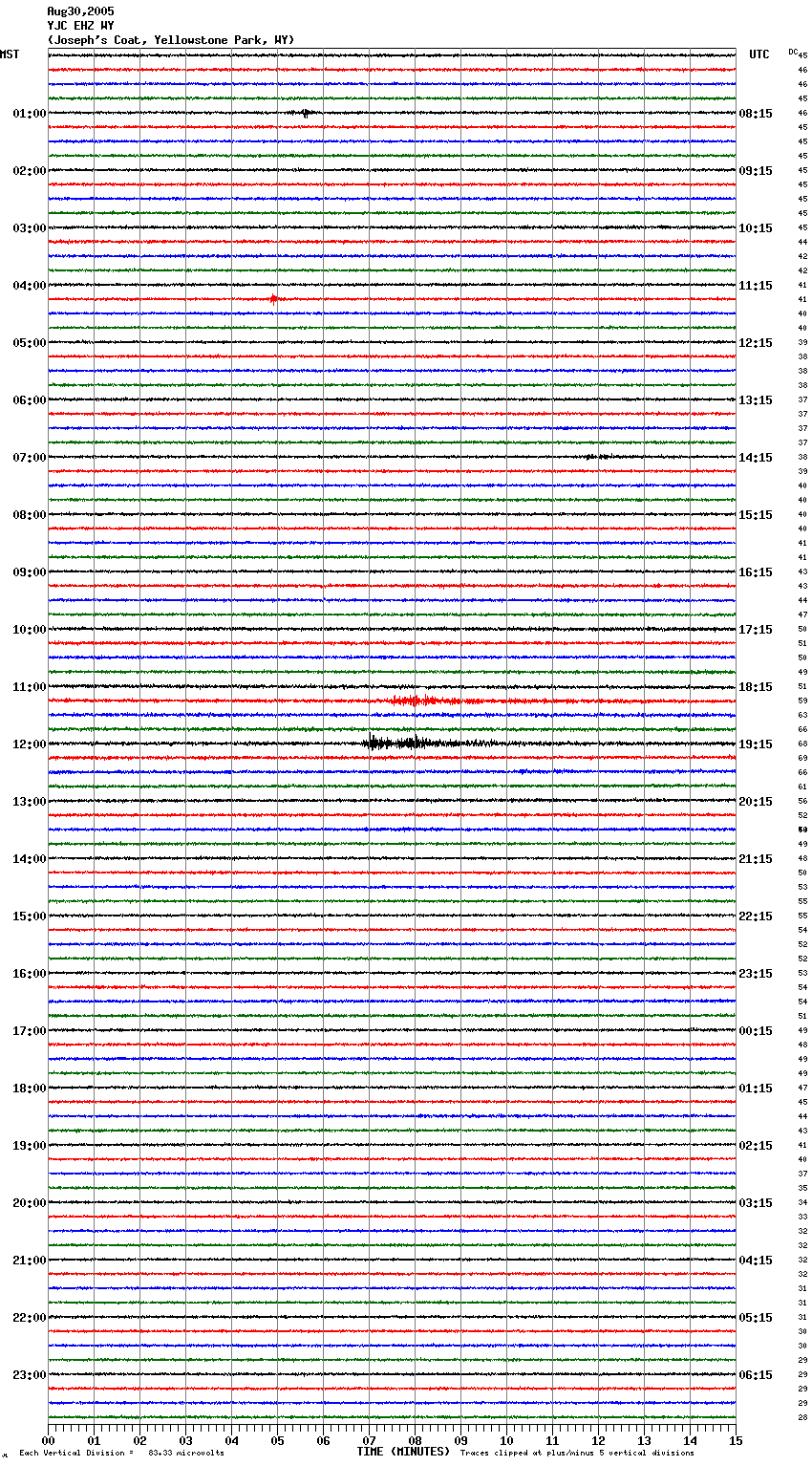Click the 09:00 MST hour label
The height and width of the screenshot is (1466, 812).
pos(30,572)
